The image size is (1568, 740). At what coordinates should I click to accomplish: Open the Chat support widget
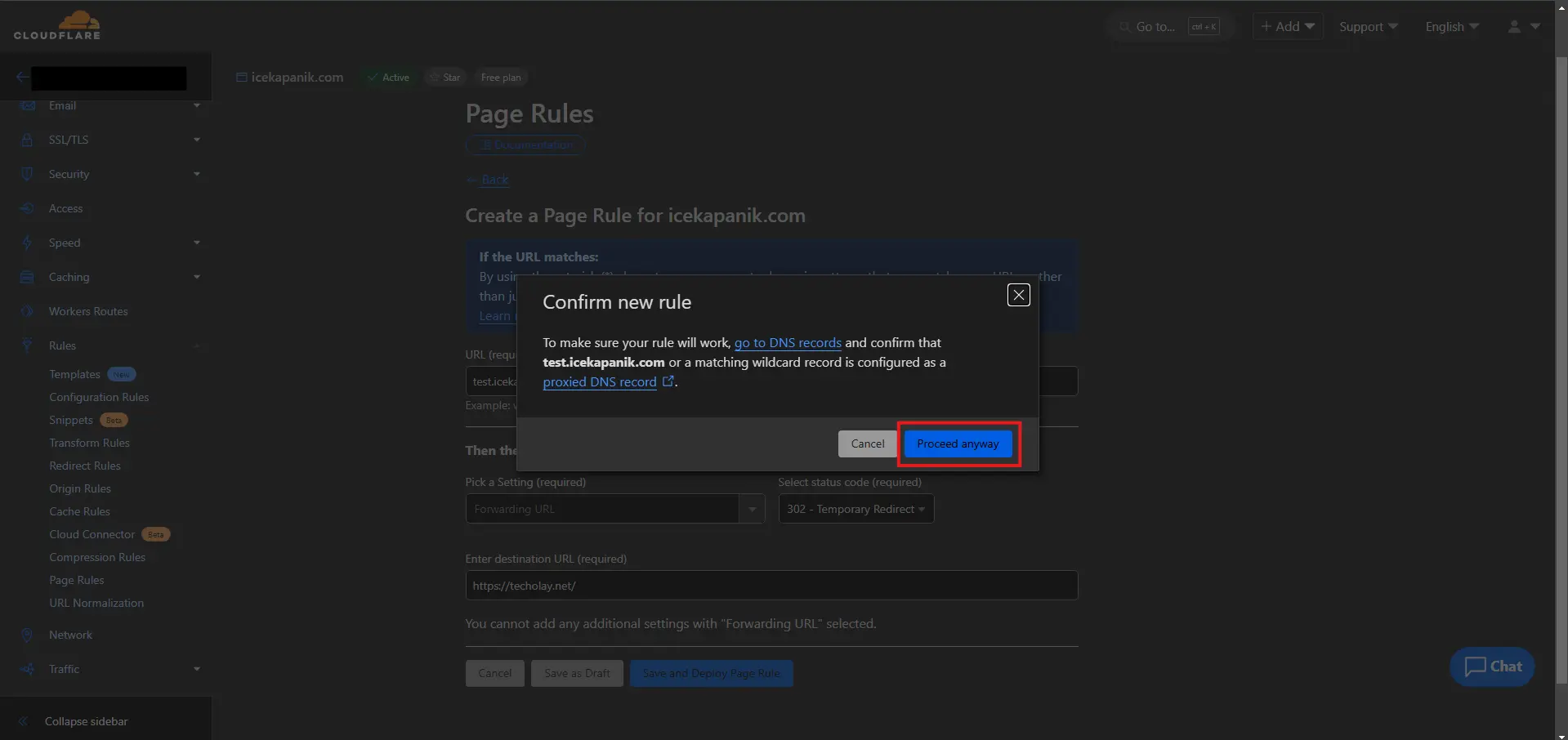[1492, 666]
